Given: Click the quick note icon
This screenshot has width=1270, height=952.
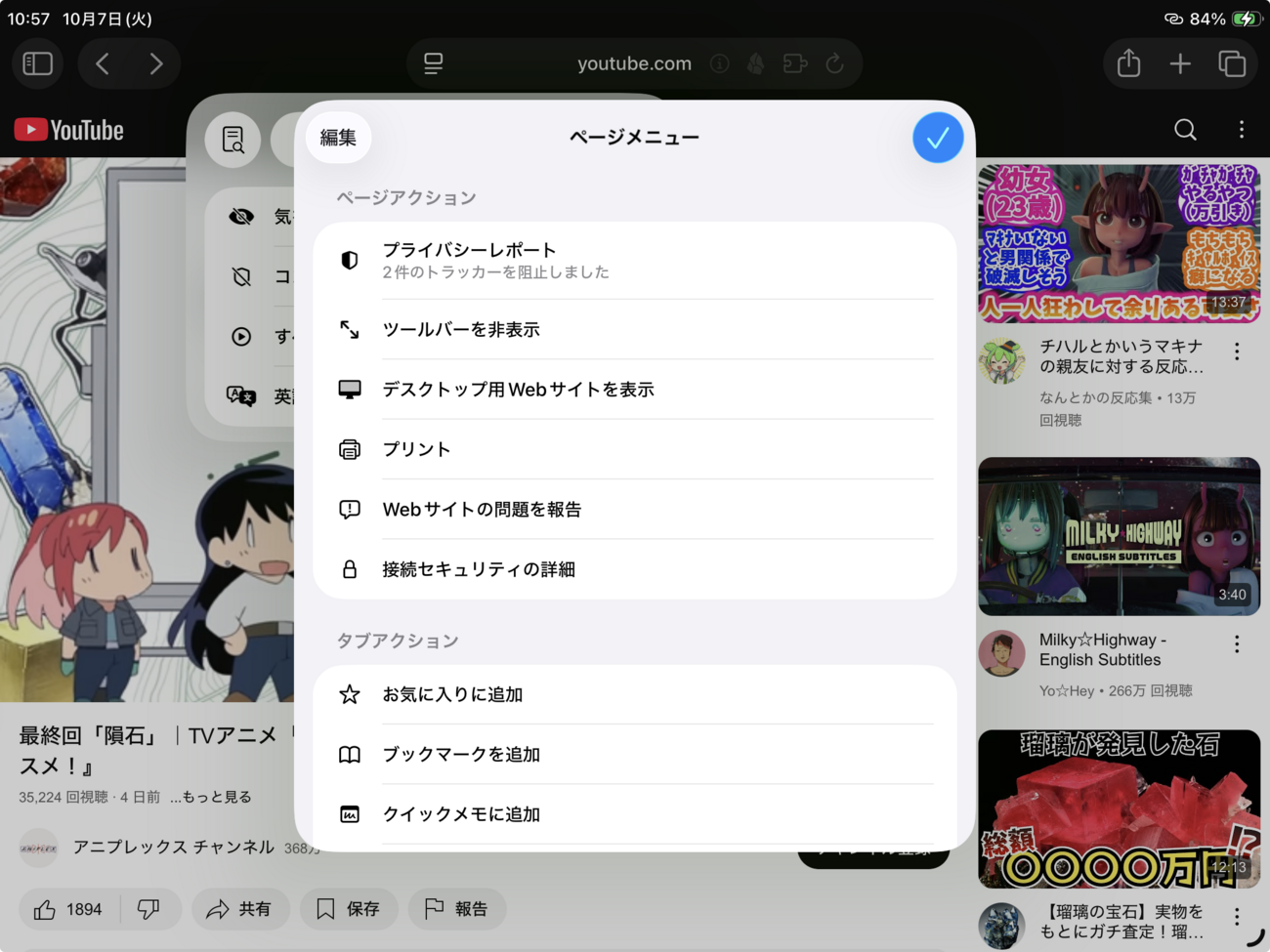Looking at the screenshot, I should click(350, 813).
